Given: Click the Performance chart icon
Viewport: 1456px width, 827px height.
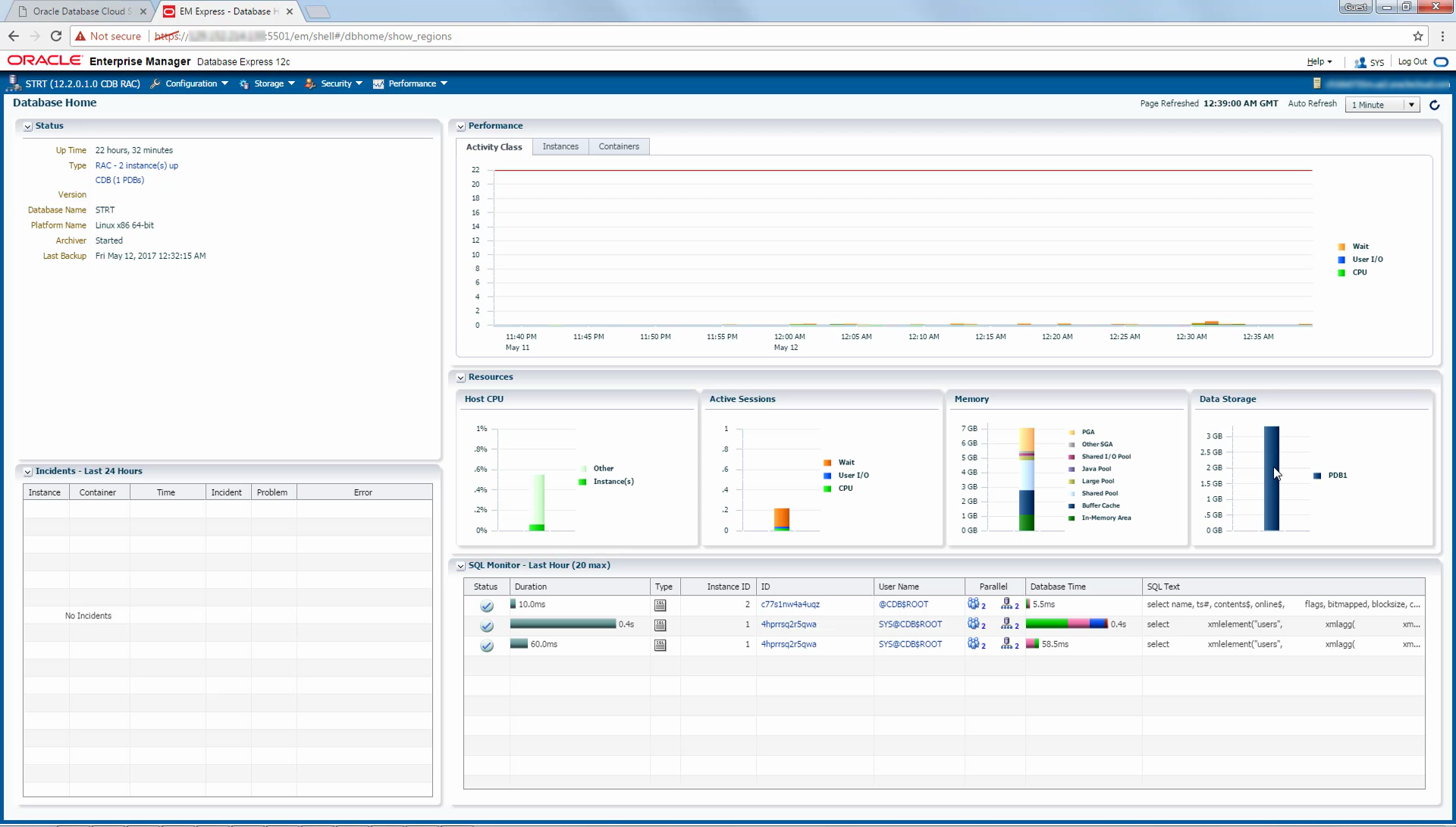Looking at the screenshot, I should [378, 83].
